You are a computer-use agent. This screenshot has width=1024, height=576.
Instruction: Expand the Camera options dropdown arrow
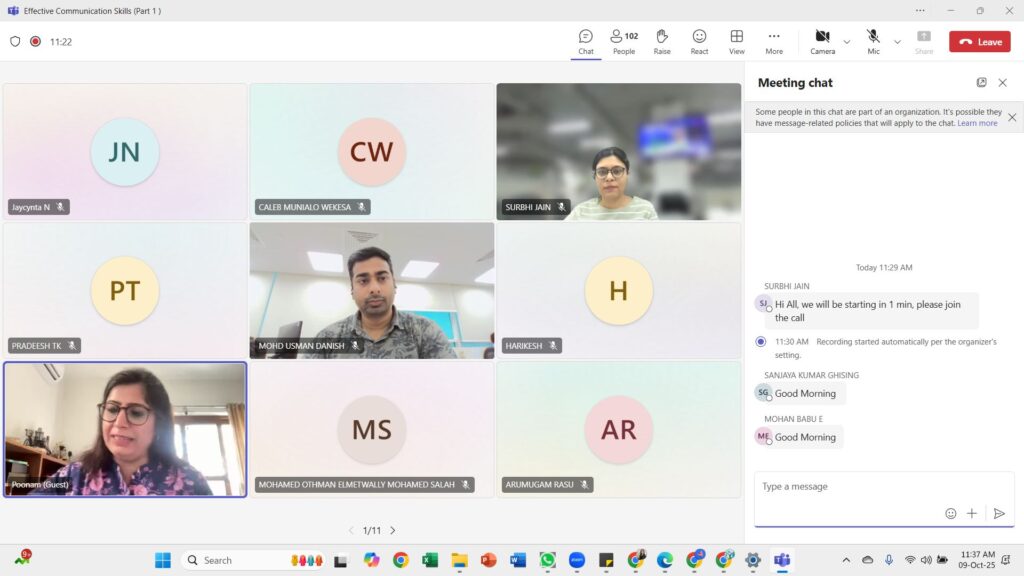[x=847, y=42]
